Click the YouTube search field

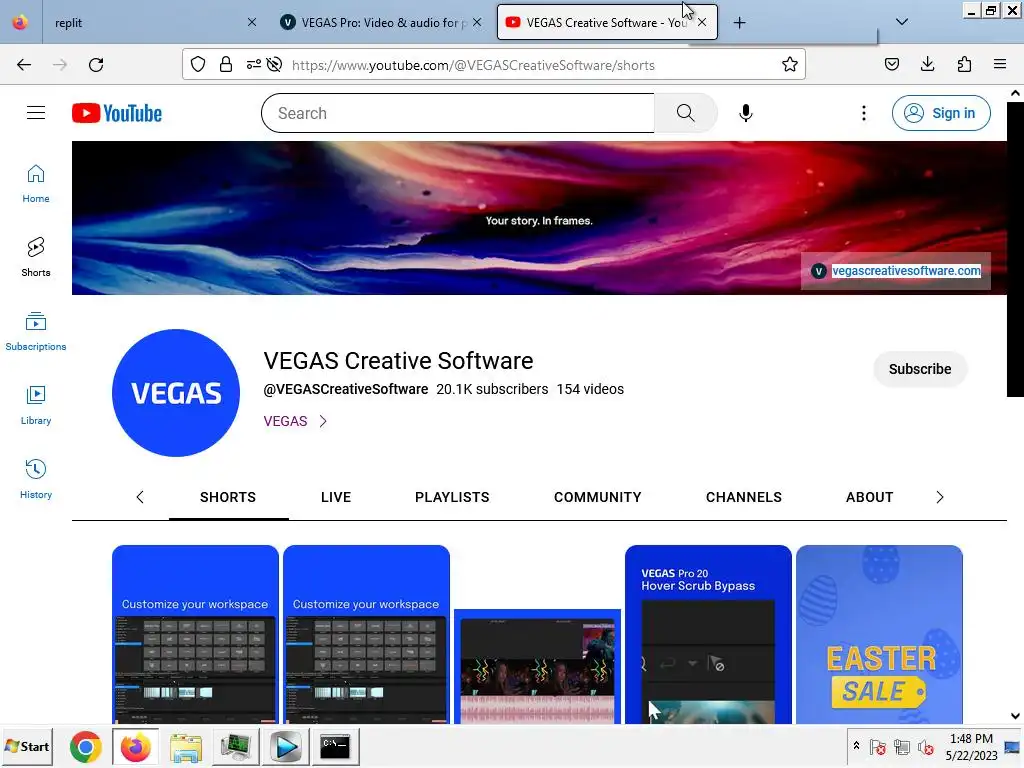pos(458,113)
